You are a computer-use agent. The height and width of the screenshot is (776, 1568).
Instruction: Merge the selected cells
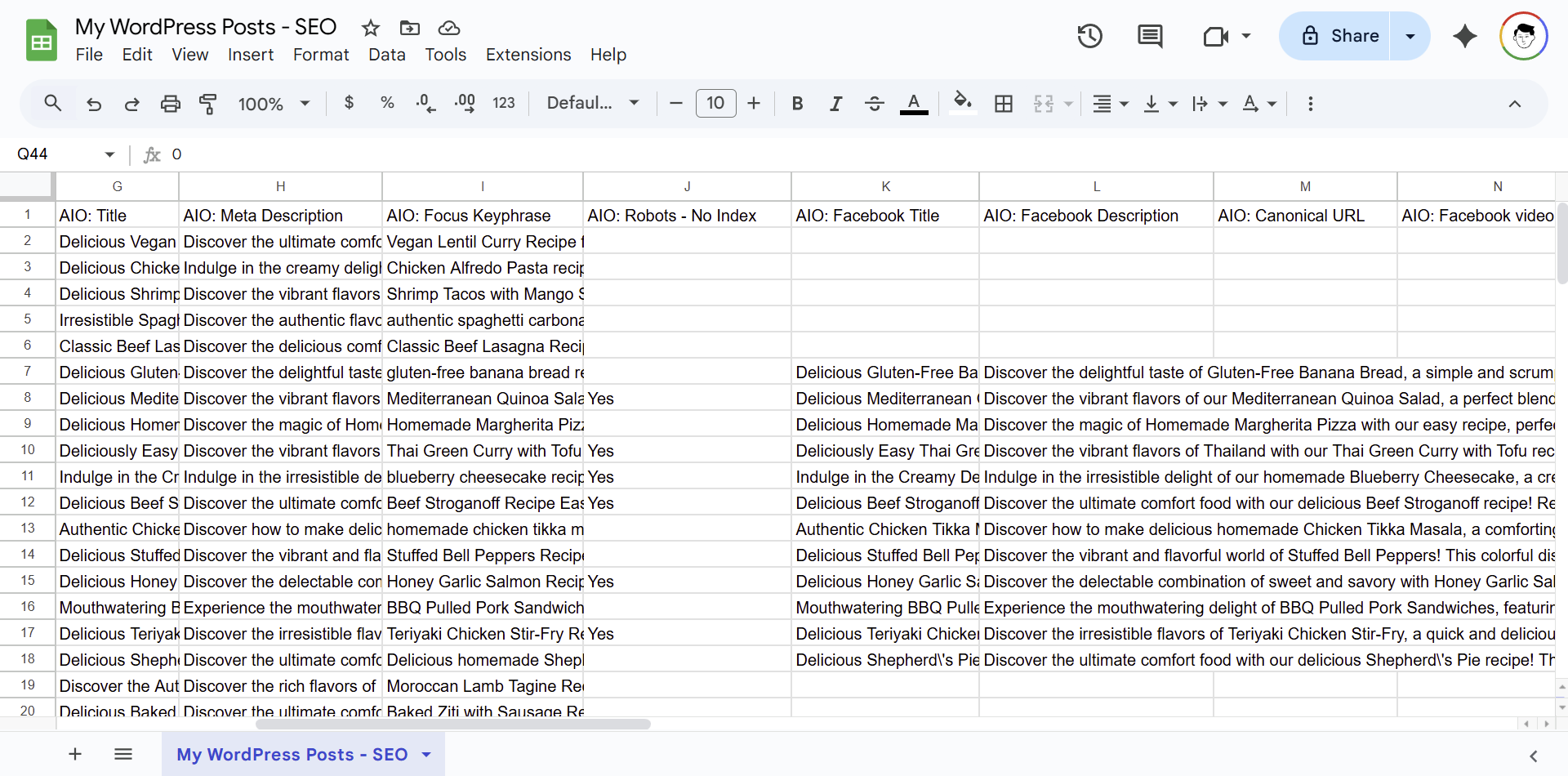click(1043, 103)
